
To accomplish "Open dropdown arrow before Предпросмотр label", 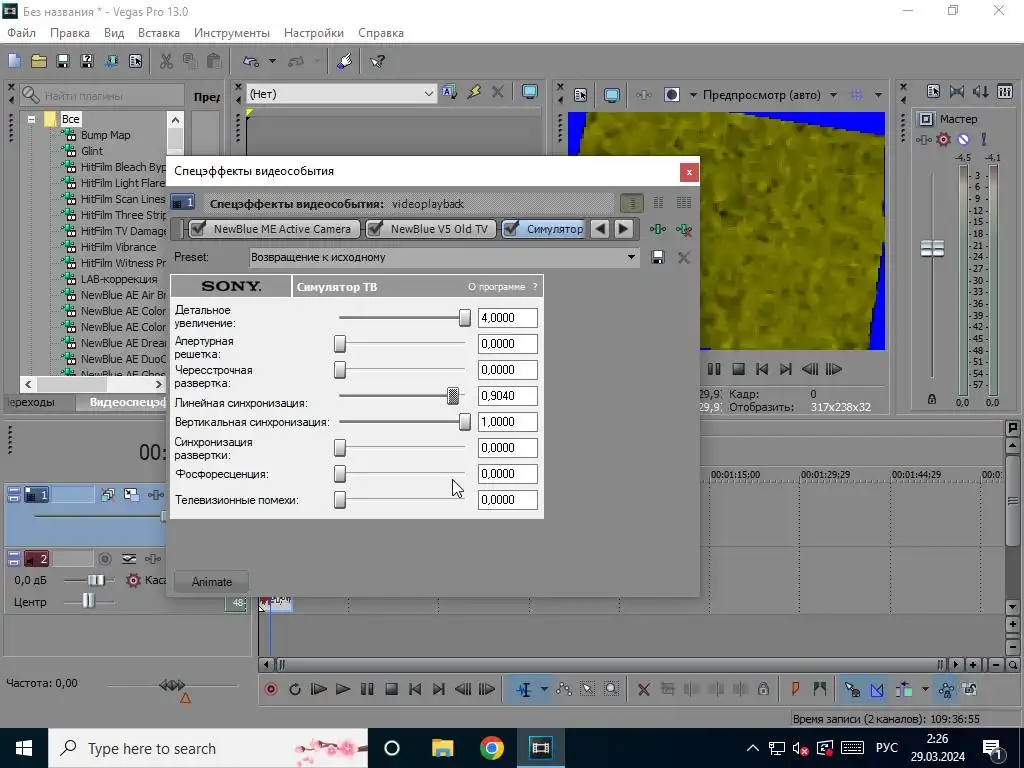I will [x=693, y=95].
